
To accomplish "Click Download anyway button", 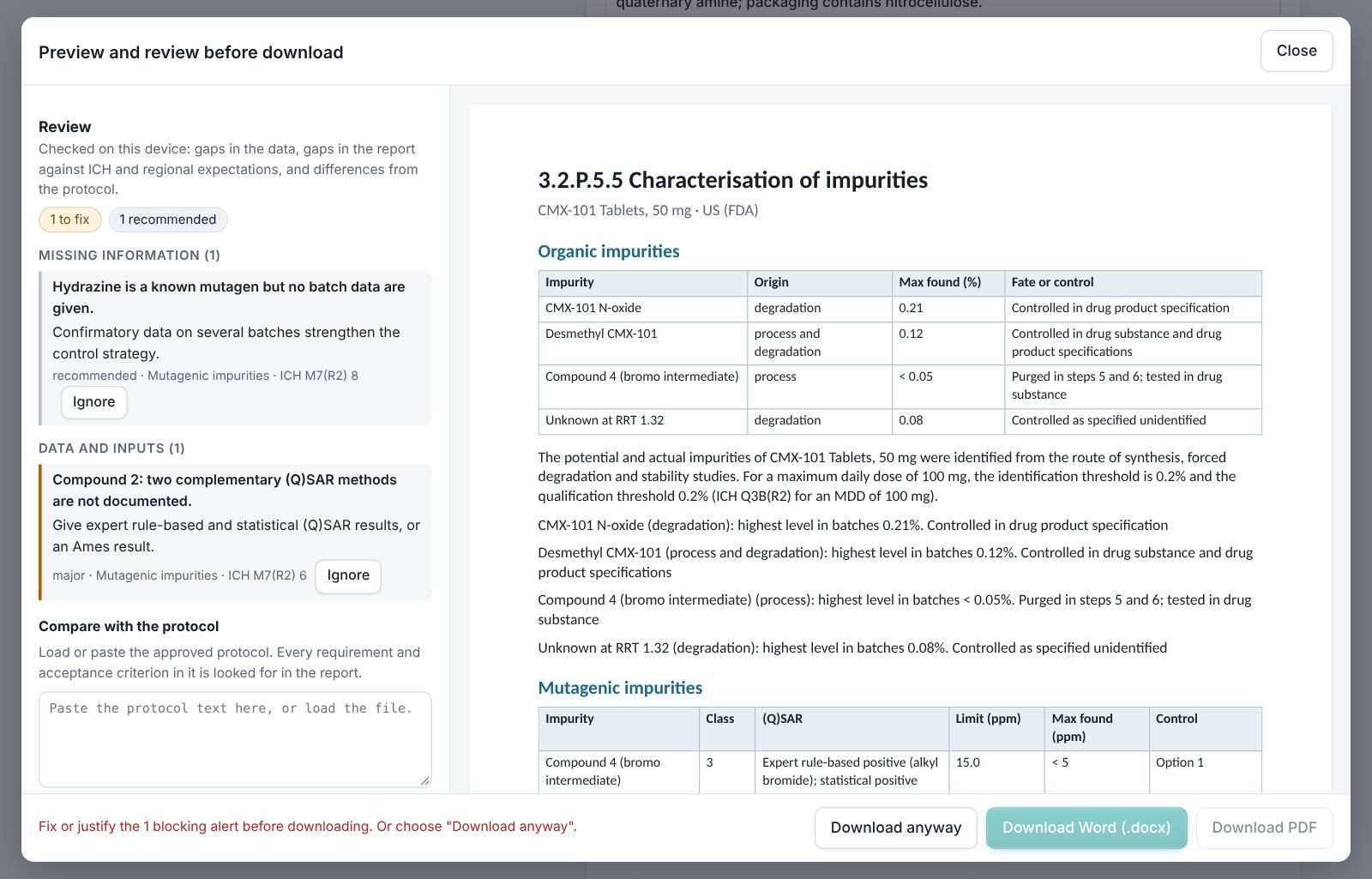I will click(x=895, y=828).
